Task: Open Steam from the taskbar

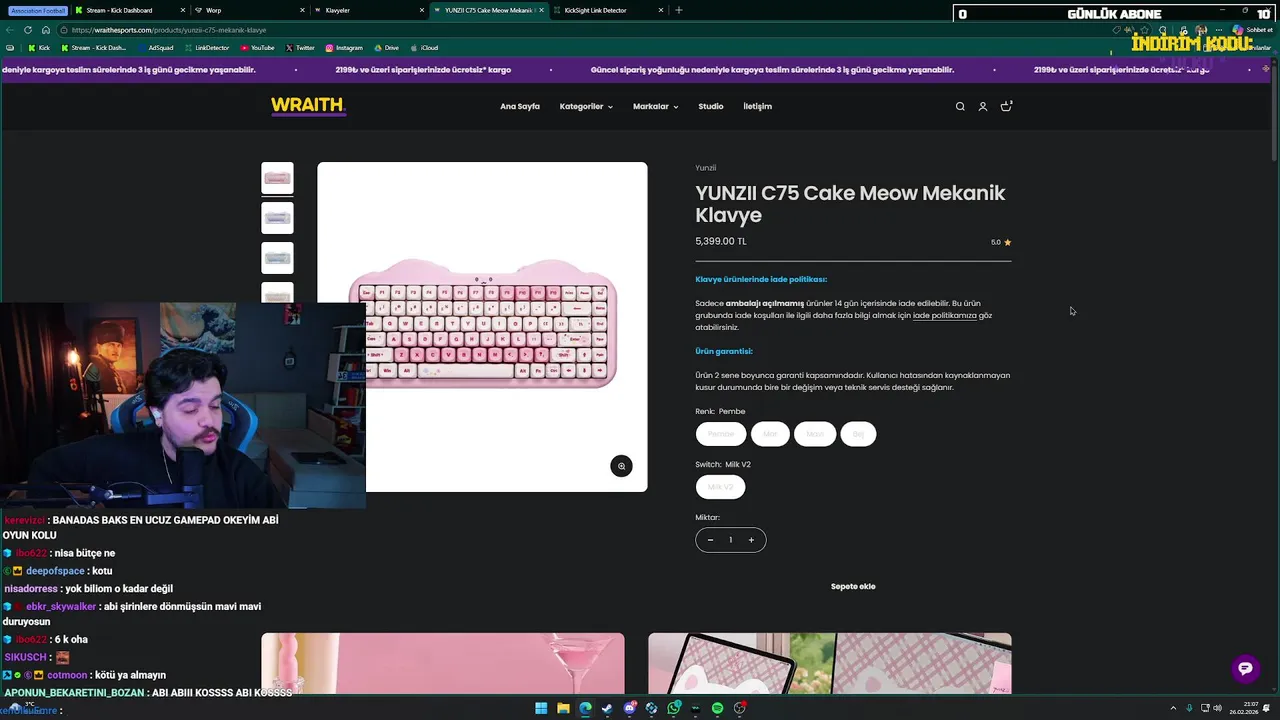Action: [607, 708]
